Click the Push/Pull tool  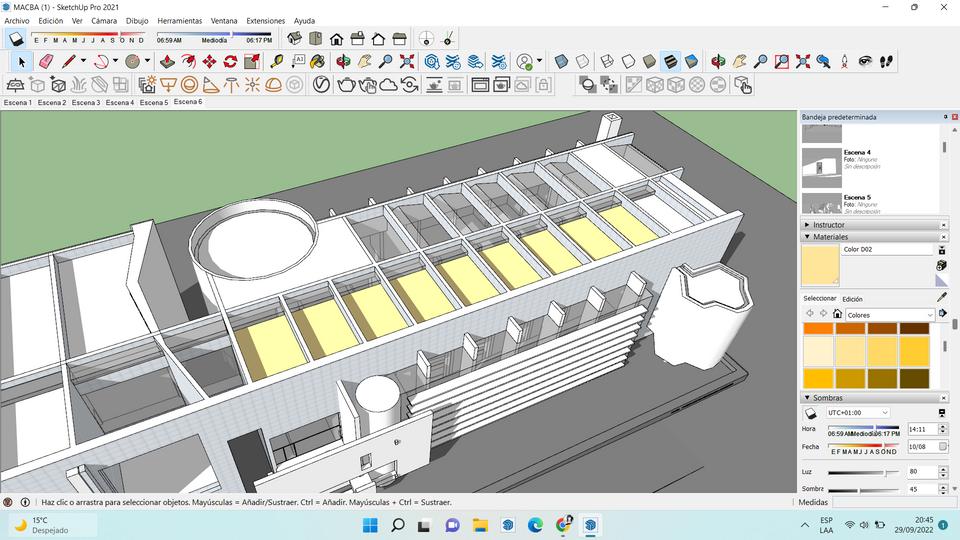click(167, 62)
